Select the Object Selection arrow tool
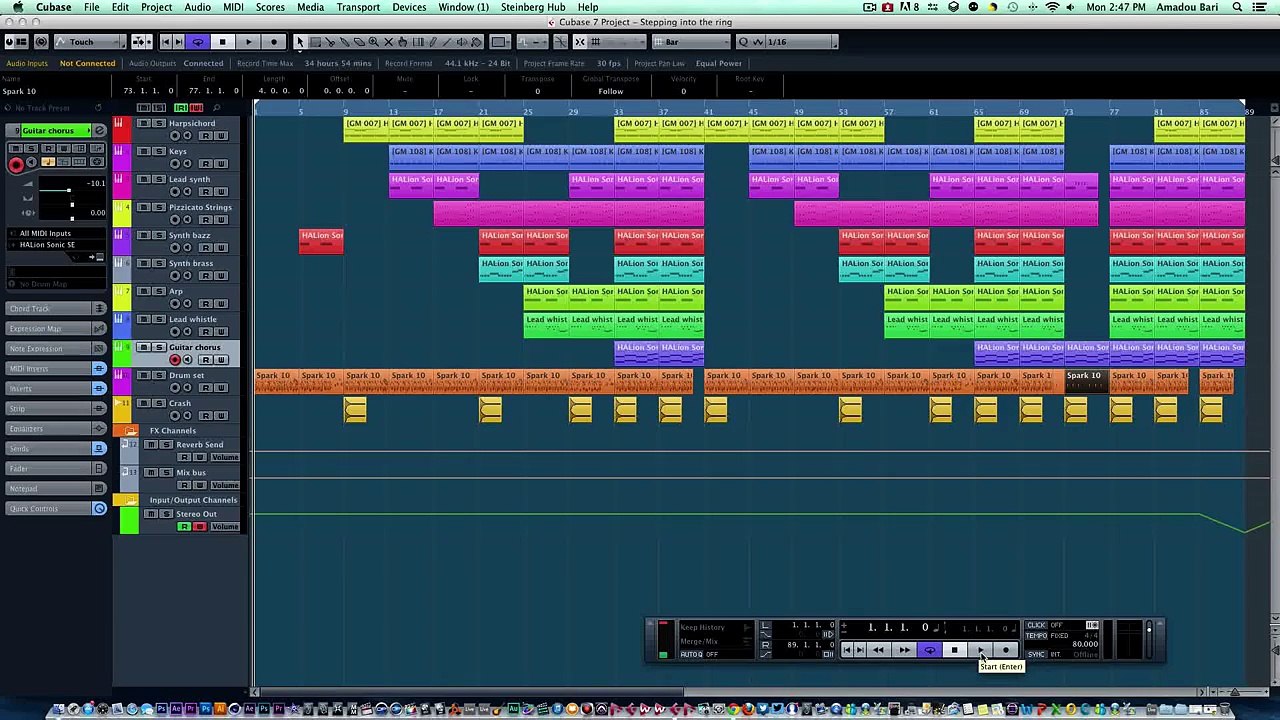 pyautogui.click(x=300, y=42)
